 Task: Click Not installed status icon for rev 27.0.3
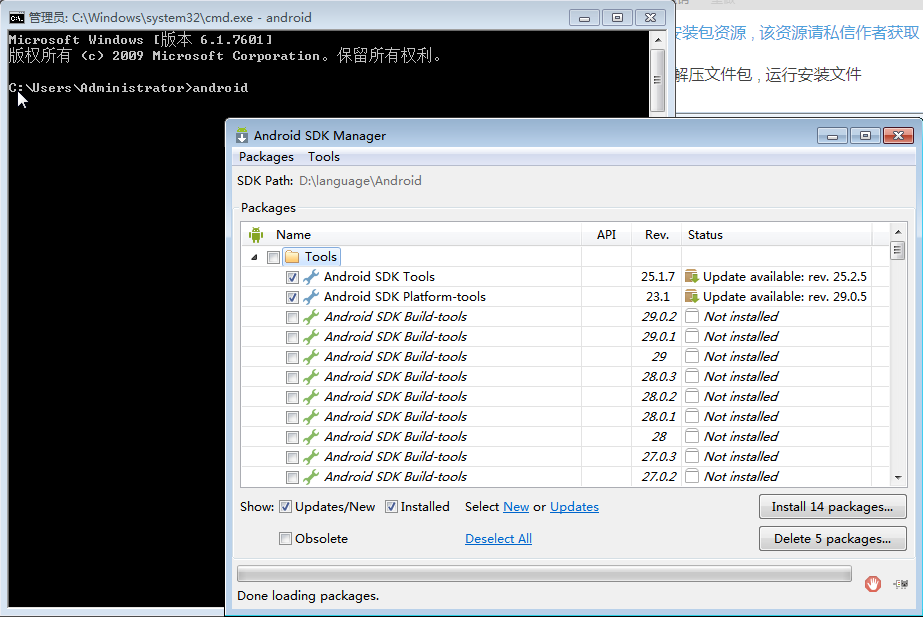[x=692, y=457]
